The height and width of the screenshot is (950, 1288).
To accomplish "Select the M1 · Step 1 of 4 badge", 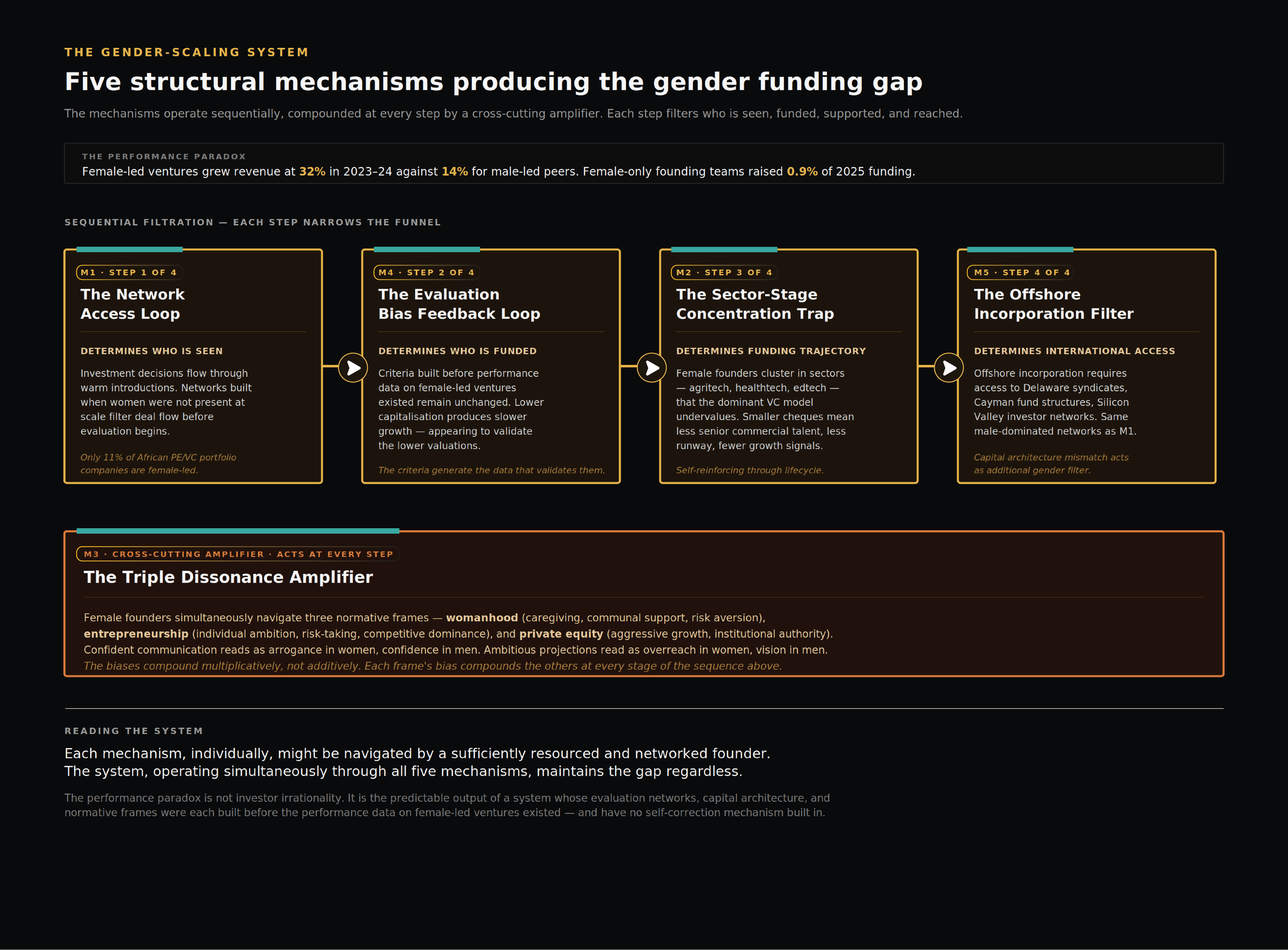I will pos(129,273).
